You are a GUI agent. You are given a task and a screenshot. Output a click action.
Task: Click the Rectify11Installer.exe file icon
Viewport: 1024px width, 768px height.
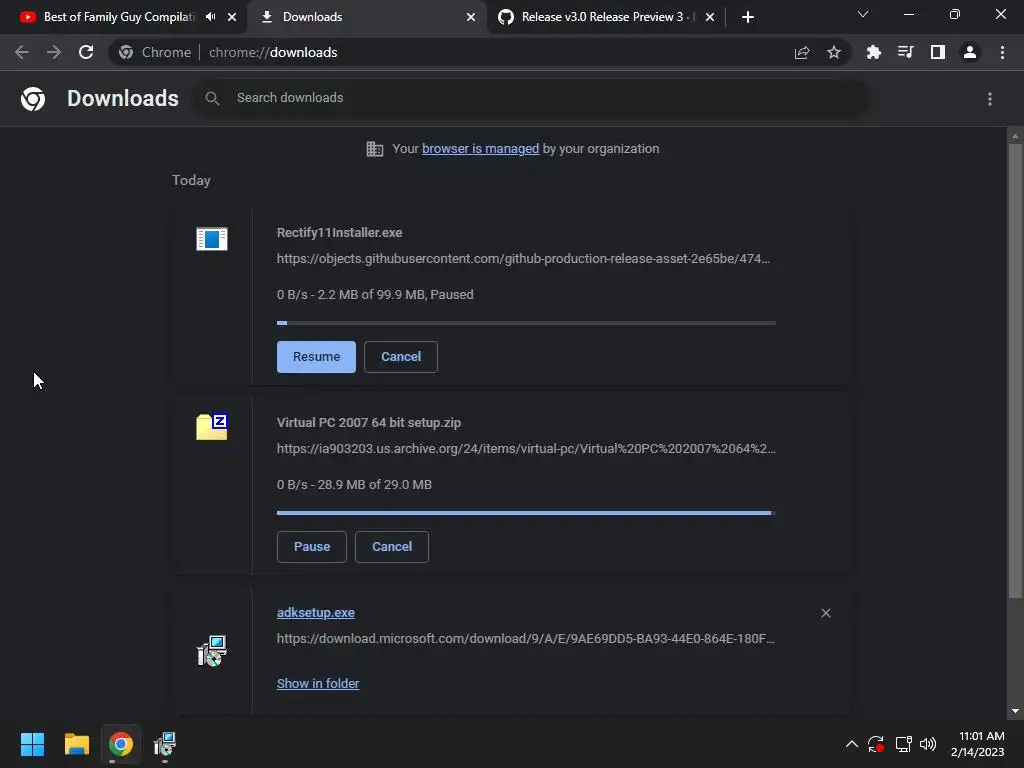tap(212, 239)
